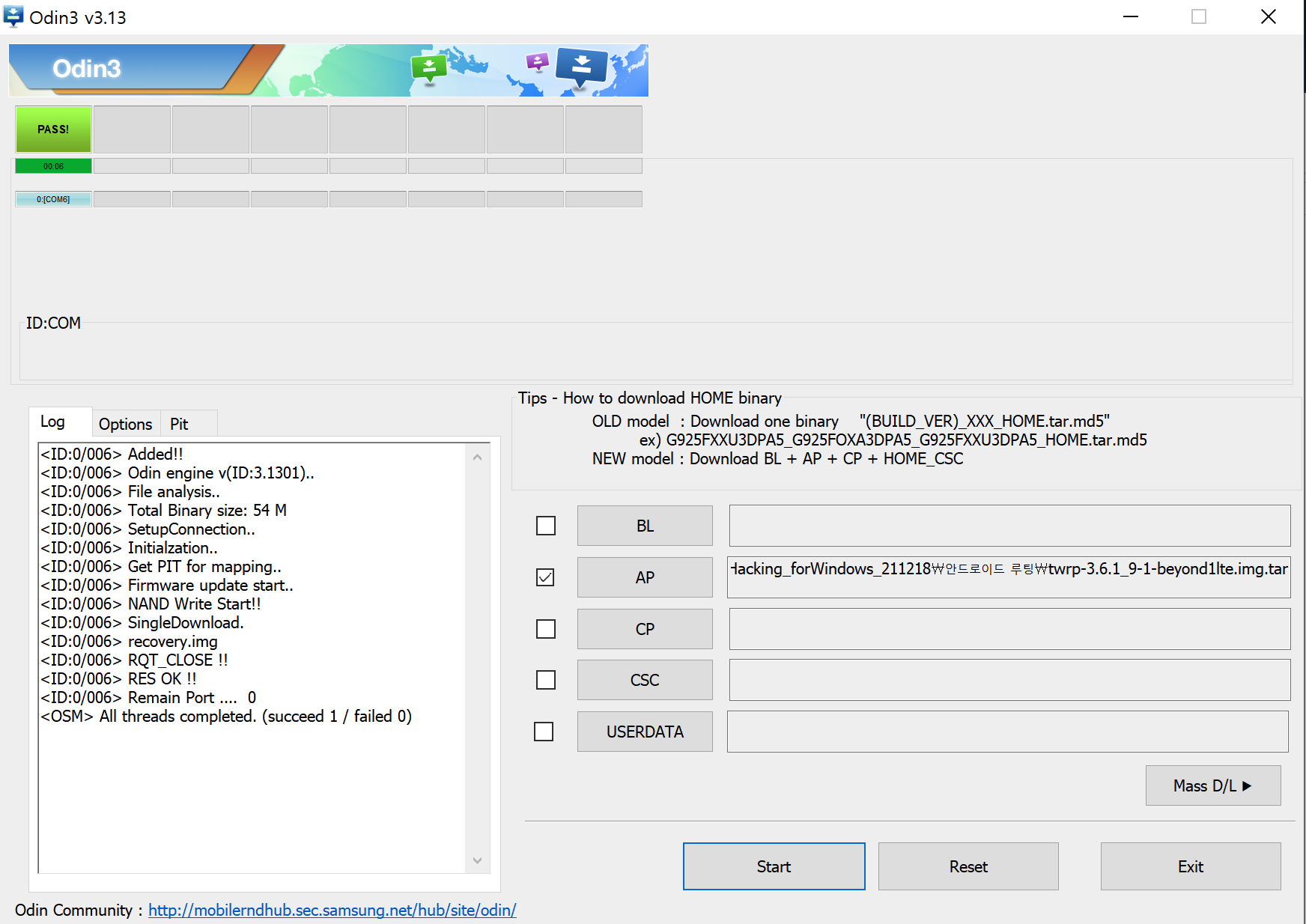This screenshot has width=1306, height=924.
Task: Click the log line 'Remain Port .... 0'
Action: (148, 698)
